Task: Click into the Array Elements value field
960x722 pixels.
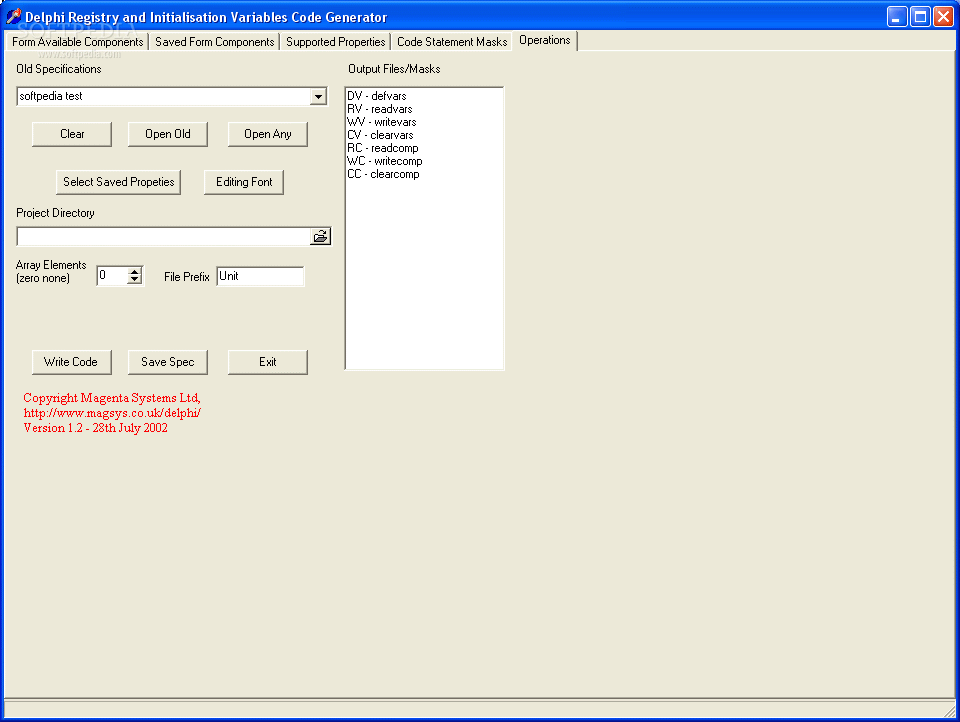Action: (112, 276)
